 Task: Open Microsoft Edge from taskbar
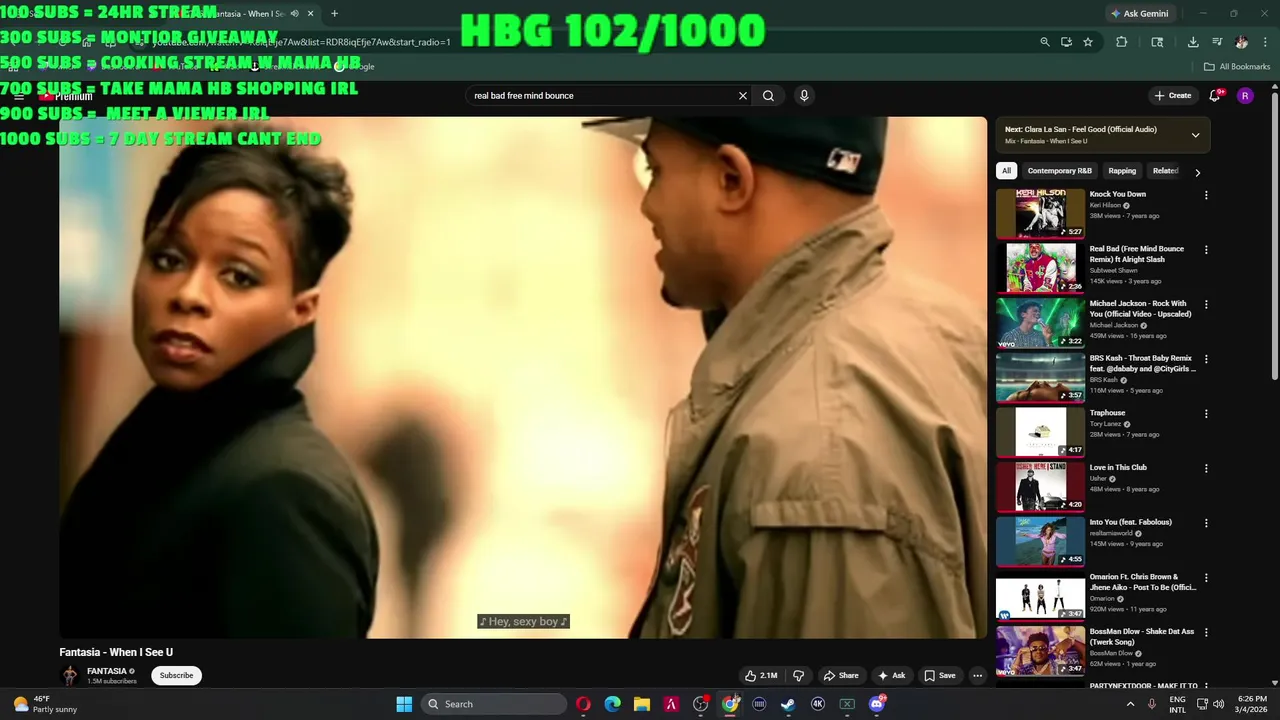click(612, 704)
